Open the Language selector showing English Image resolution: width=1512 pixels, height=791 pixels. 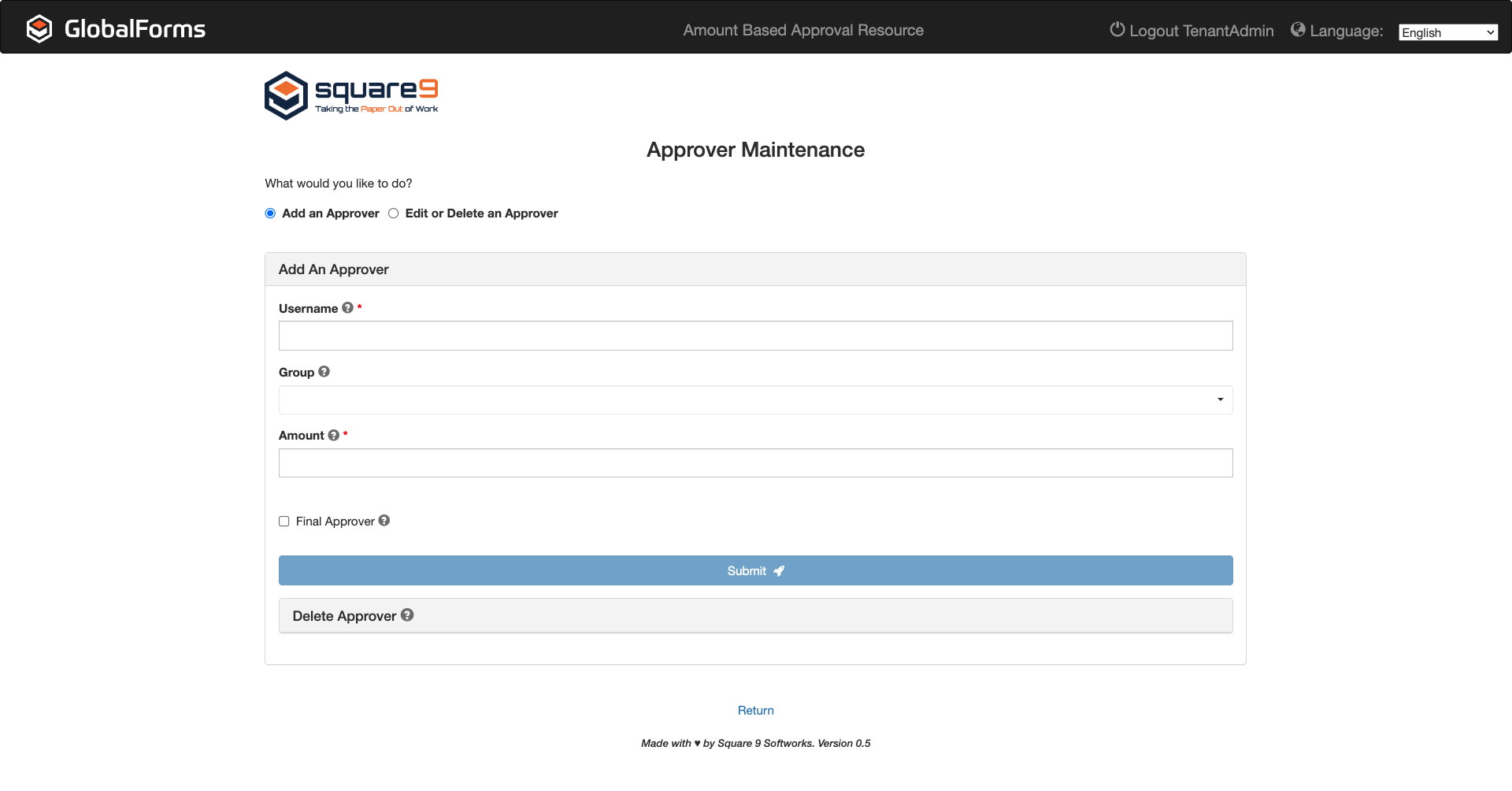(1447, 32)
